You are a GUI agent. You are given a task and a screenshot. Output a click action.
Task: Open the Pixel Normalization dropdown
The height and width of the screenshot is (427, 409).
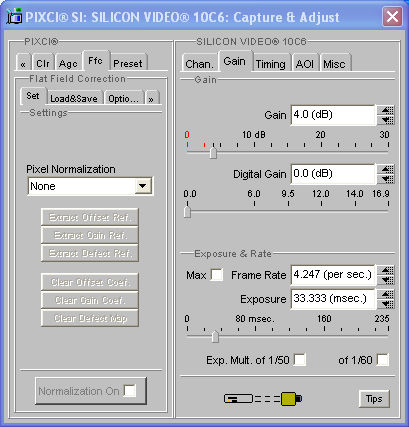(x=143, y=186)
